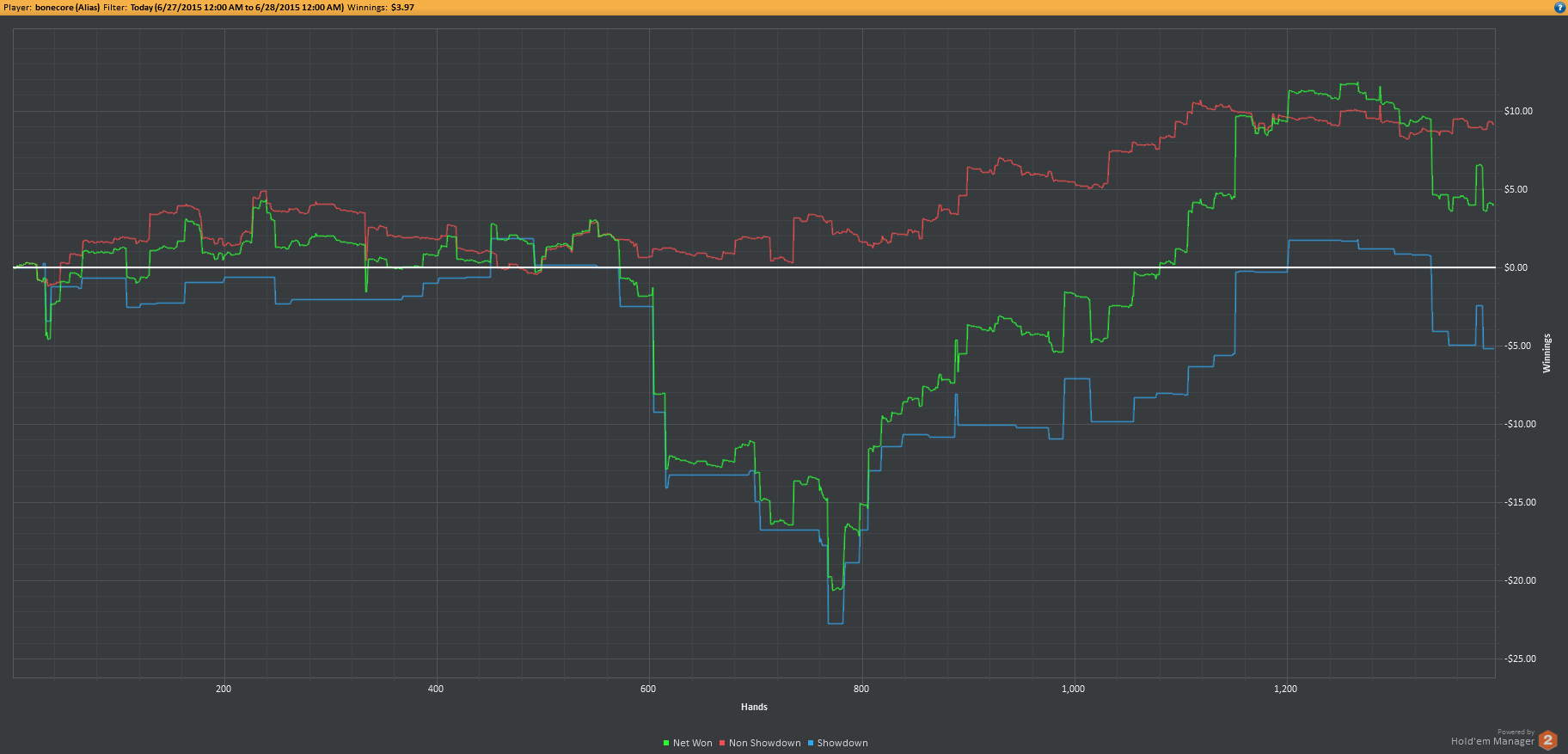The height and width of the screenshot is (754, 1568).
Task: Click the Hands axis title
Action: click(x=754, y=707)
